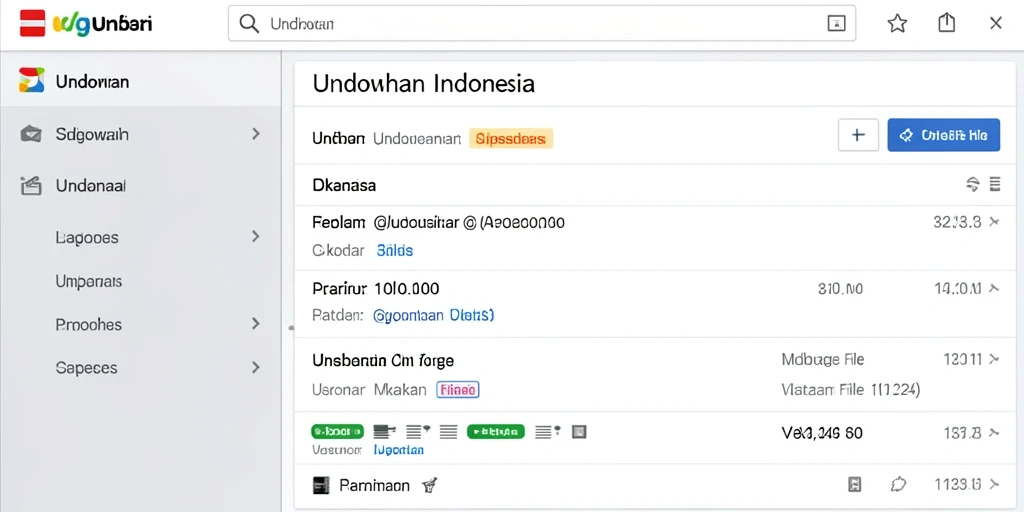Click the Mdbuage File text
Image resolution: width=1024 pixels, height=512 pixels.
click(x=822, y=359)
